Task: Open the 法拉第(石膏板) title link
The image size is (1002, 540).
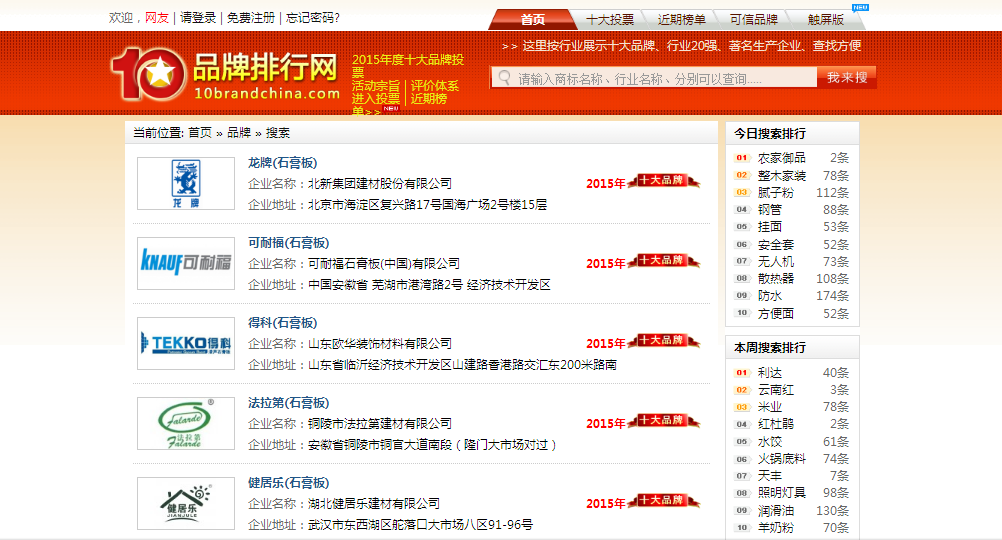Action: coord(288,403)
